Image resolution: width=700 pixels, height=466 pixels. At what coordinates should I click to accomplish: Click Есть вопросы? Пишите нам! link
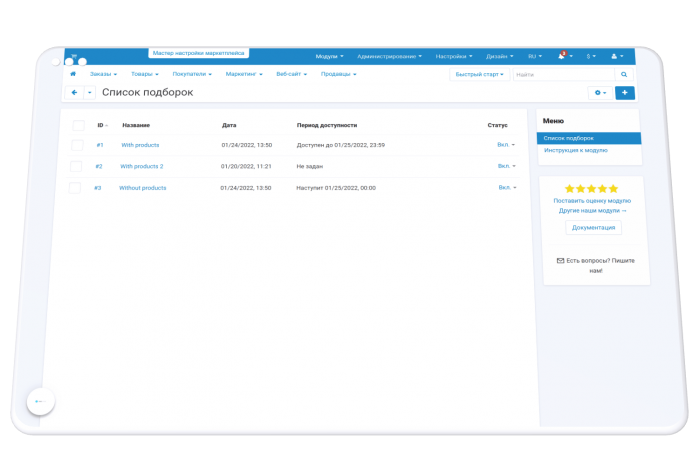click(596, 266)
